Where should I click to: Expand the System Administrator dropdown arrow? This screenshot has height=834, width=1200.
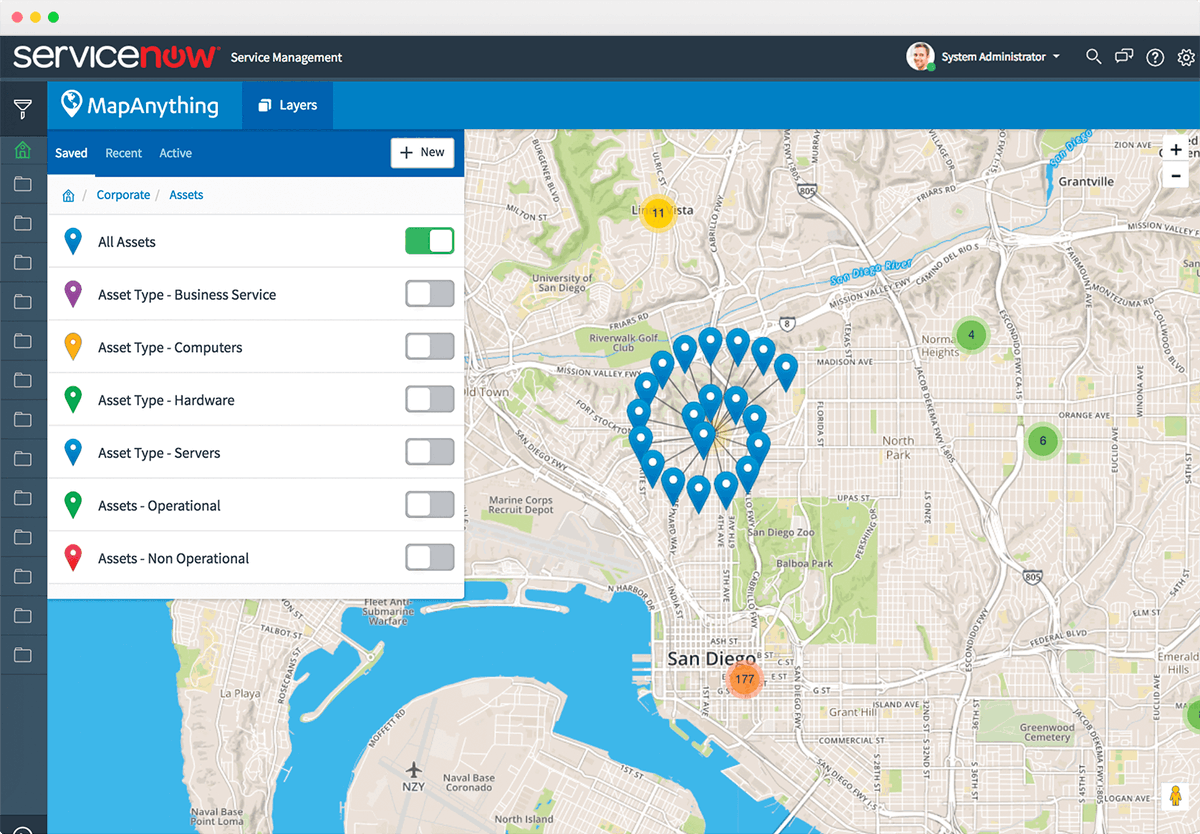pos(1056,57)
